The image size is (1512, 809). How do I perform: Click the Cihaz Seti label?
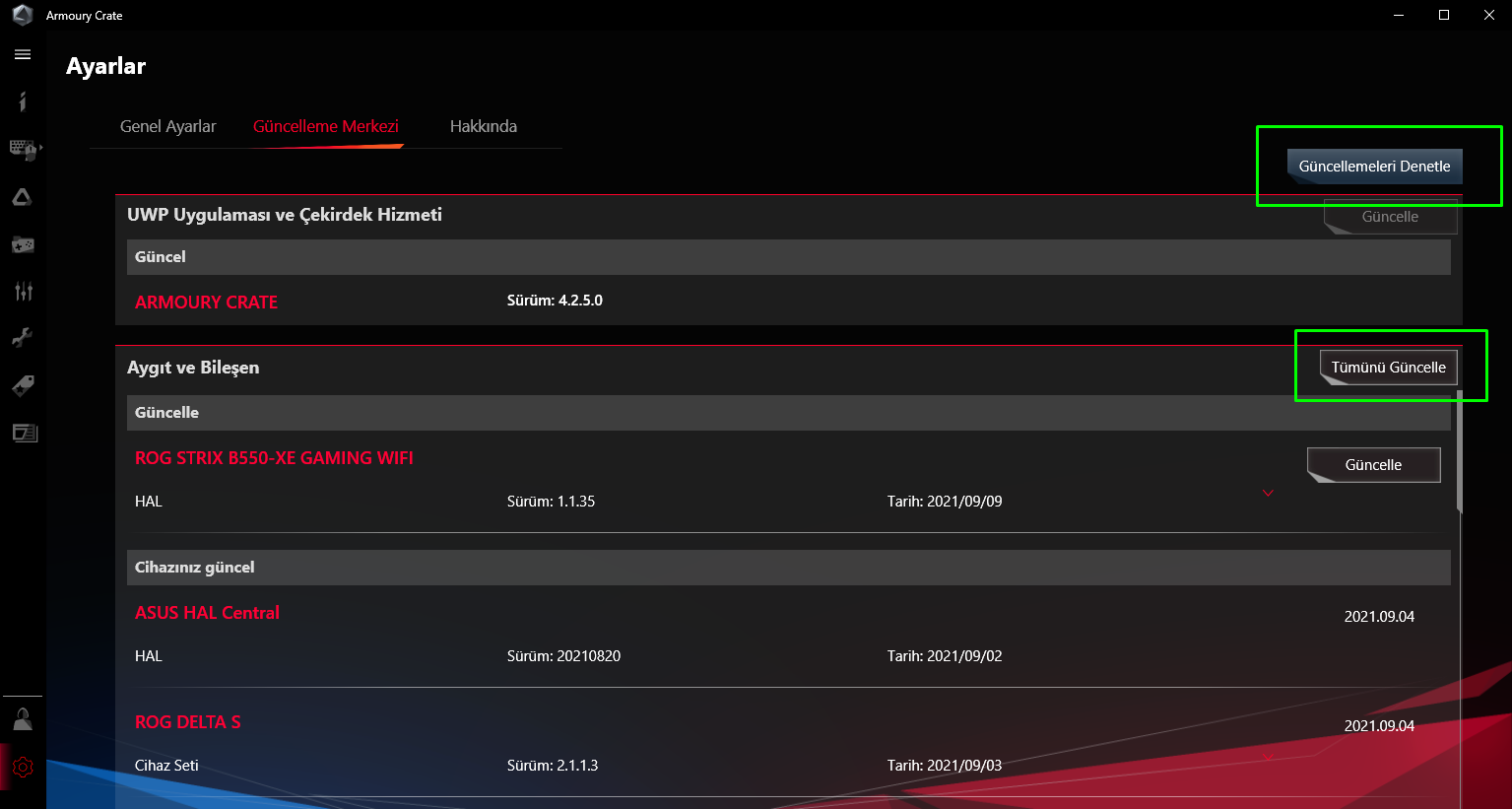[x=166, y=766]
